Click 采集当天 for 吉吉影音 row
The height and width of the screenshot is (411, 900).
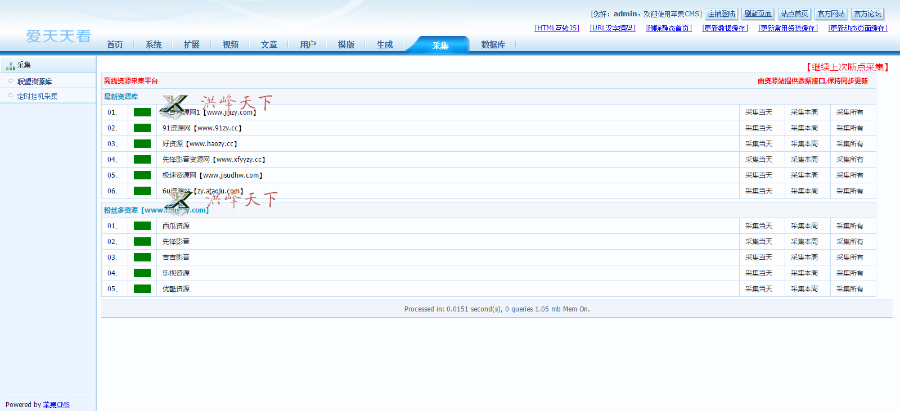click(759, 257)
